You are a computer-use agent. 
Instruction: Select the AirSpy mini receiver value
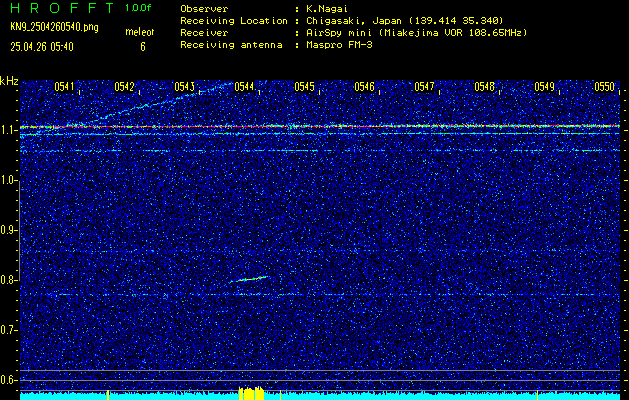[x=416, y=32]
